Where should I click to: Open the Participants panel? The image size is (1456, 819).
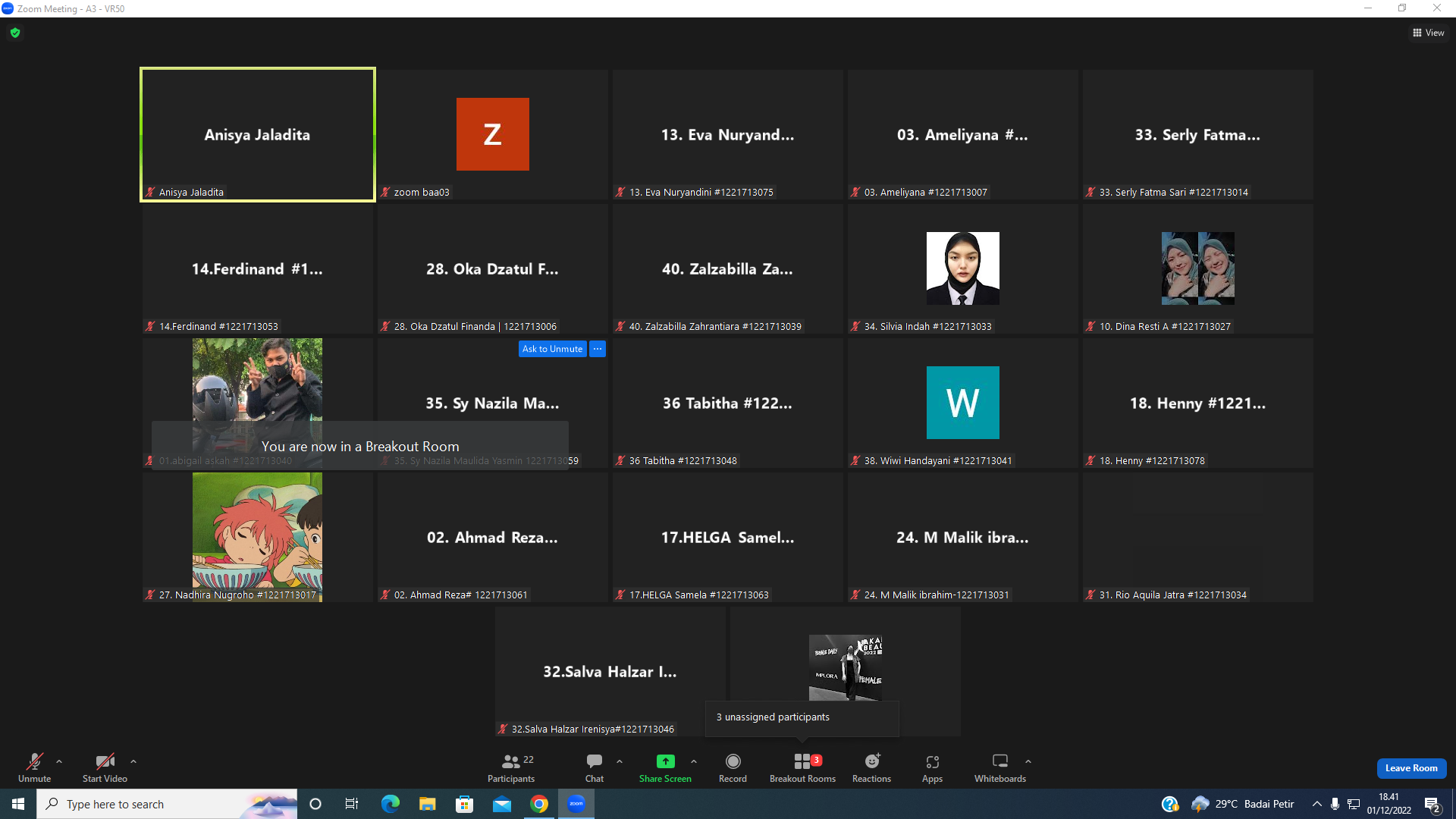click(x=511, y=767)
